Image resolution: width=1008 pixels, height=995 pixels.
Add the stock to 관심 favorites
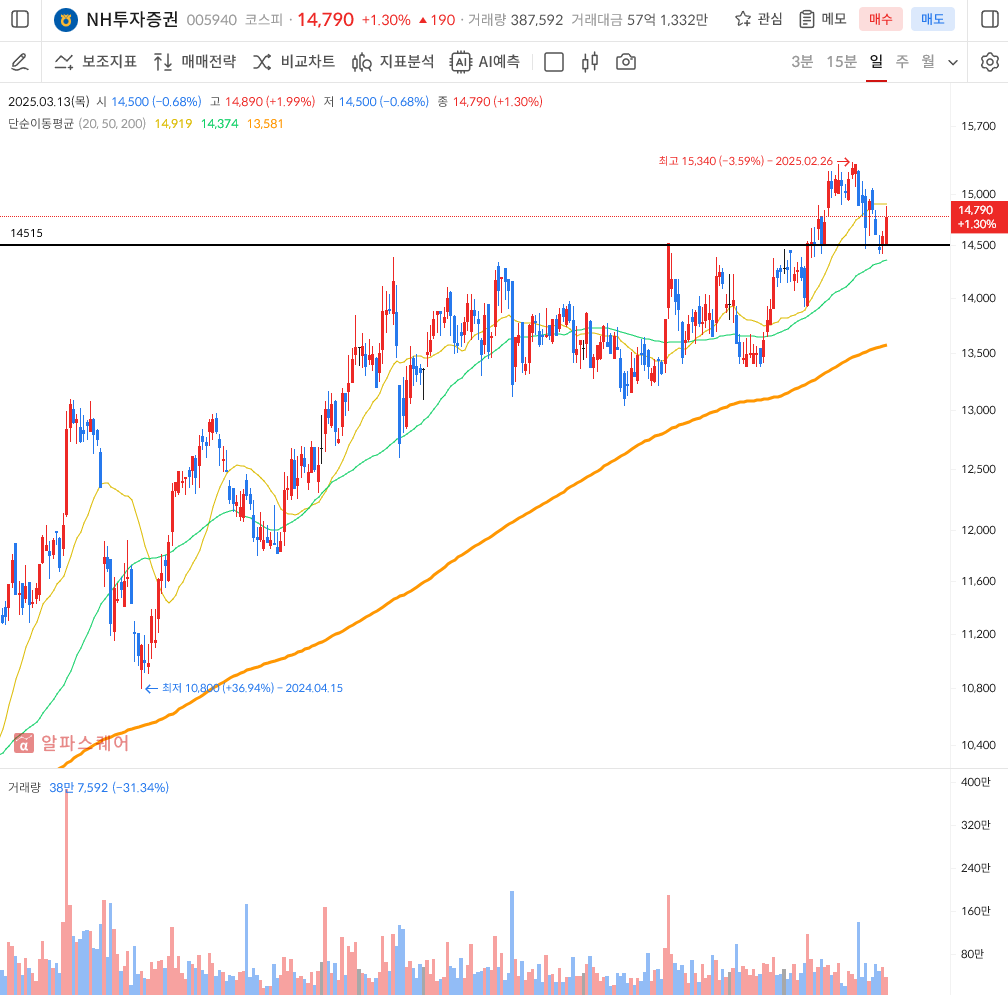[759, 19]
